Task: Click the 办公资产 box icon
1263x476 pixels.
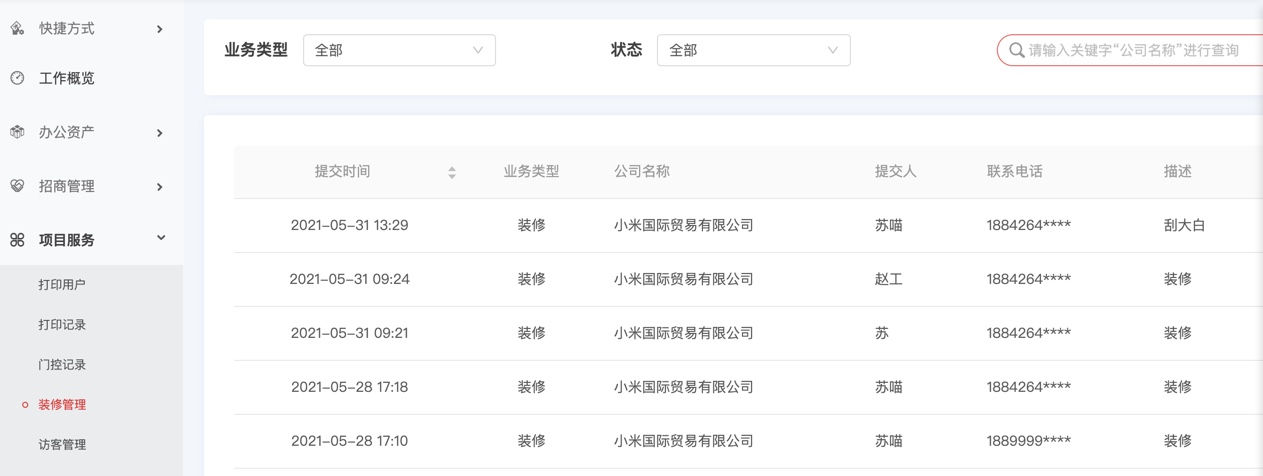Action: pyautogui.click(x=17, y=132)
